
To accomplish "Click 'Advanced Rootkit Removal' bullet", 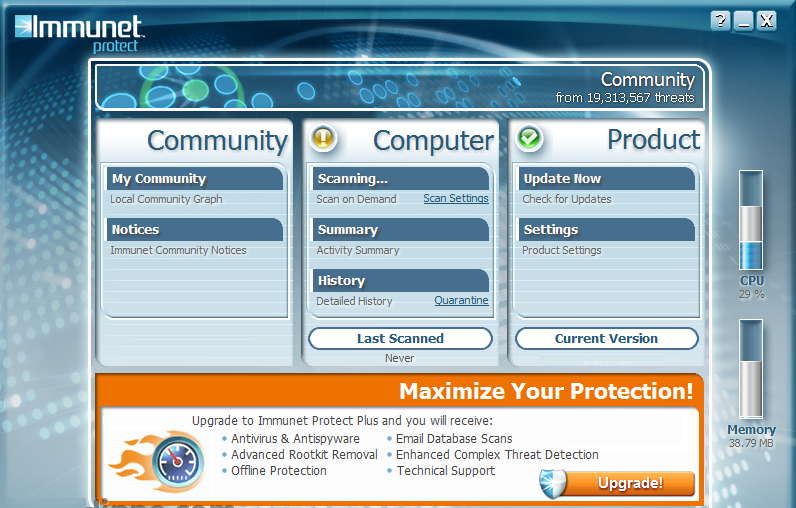I will pos(305,455).
